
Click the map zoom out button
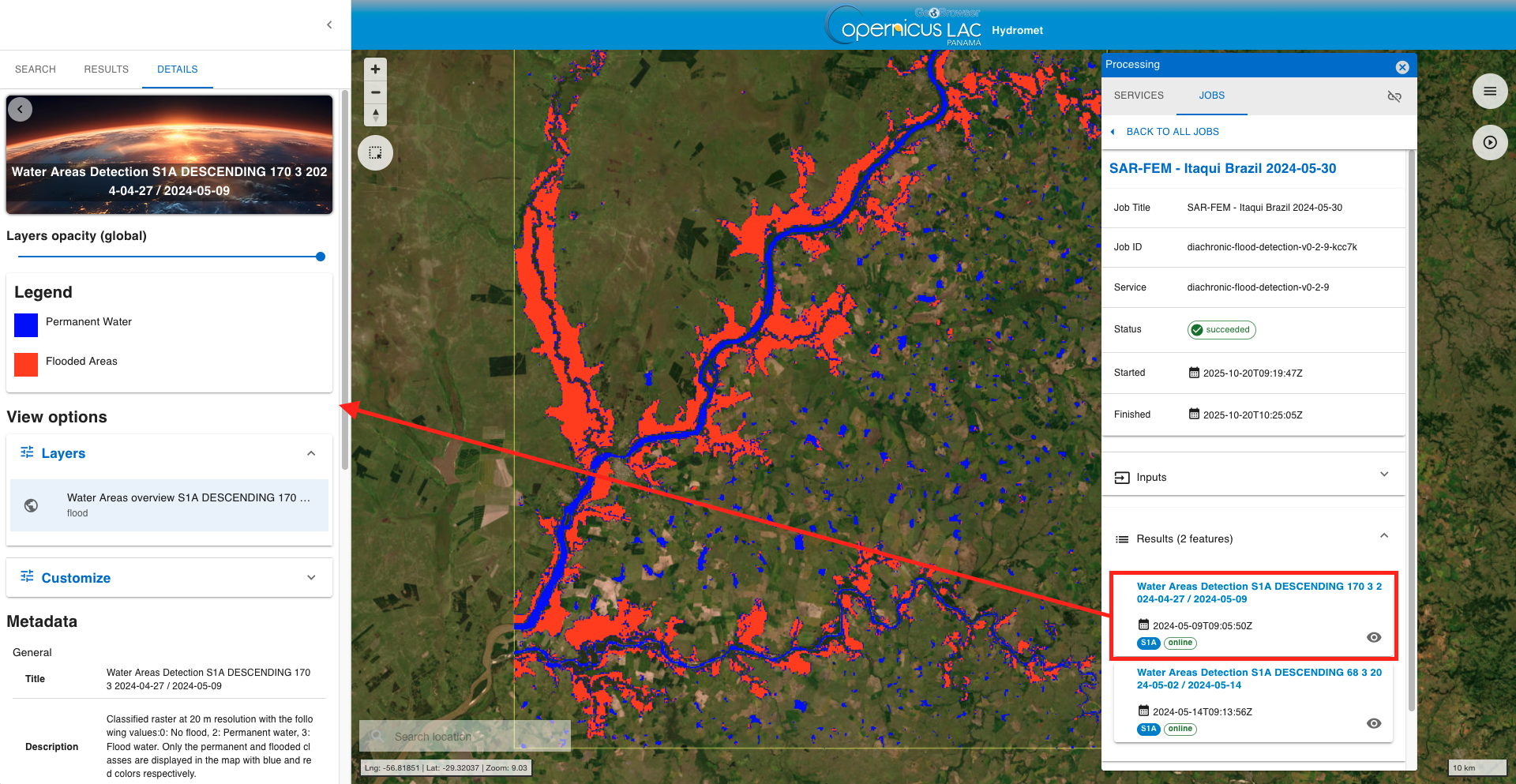click(375, 92)
